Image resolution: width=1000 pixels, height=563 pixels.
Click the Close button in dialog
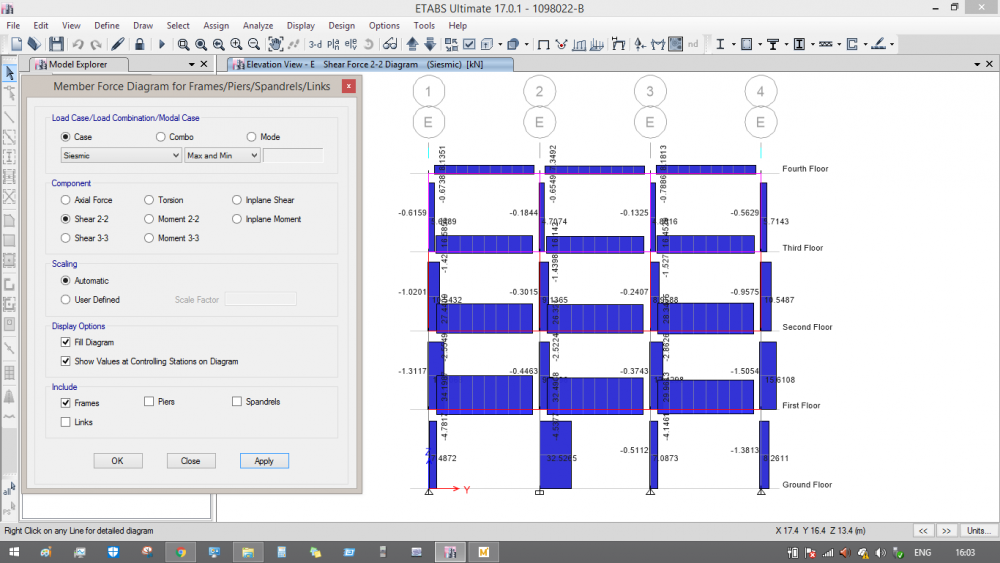tap(191, 460)
